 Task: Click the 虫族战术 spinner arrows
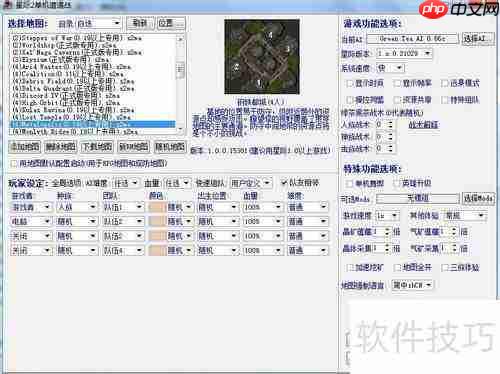[x=390, y=148]
